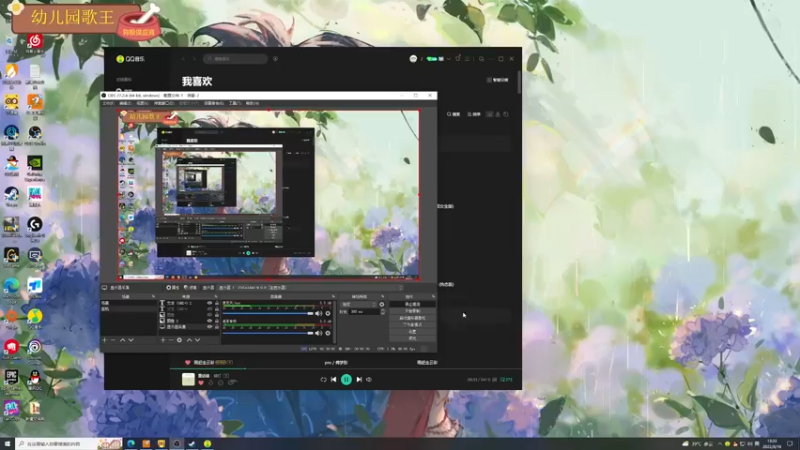Seek on the QQ Music progress bar

coord(346,368)
